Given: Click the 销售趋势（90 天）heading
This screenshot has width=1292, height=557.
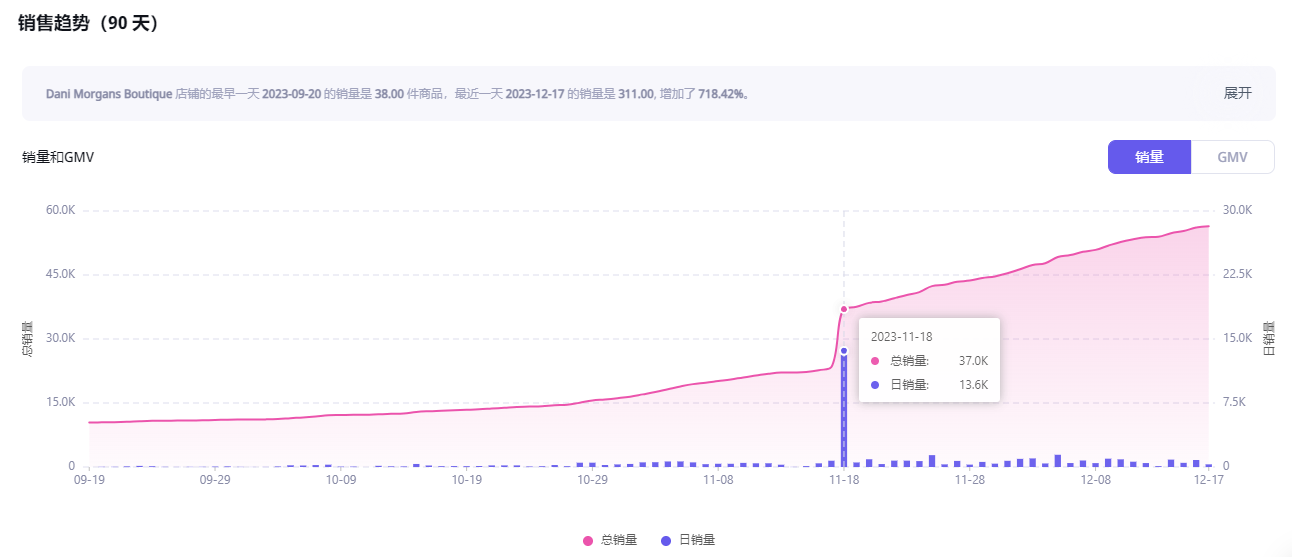Looking at the screenshot, I should point(89,24).
